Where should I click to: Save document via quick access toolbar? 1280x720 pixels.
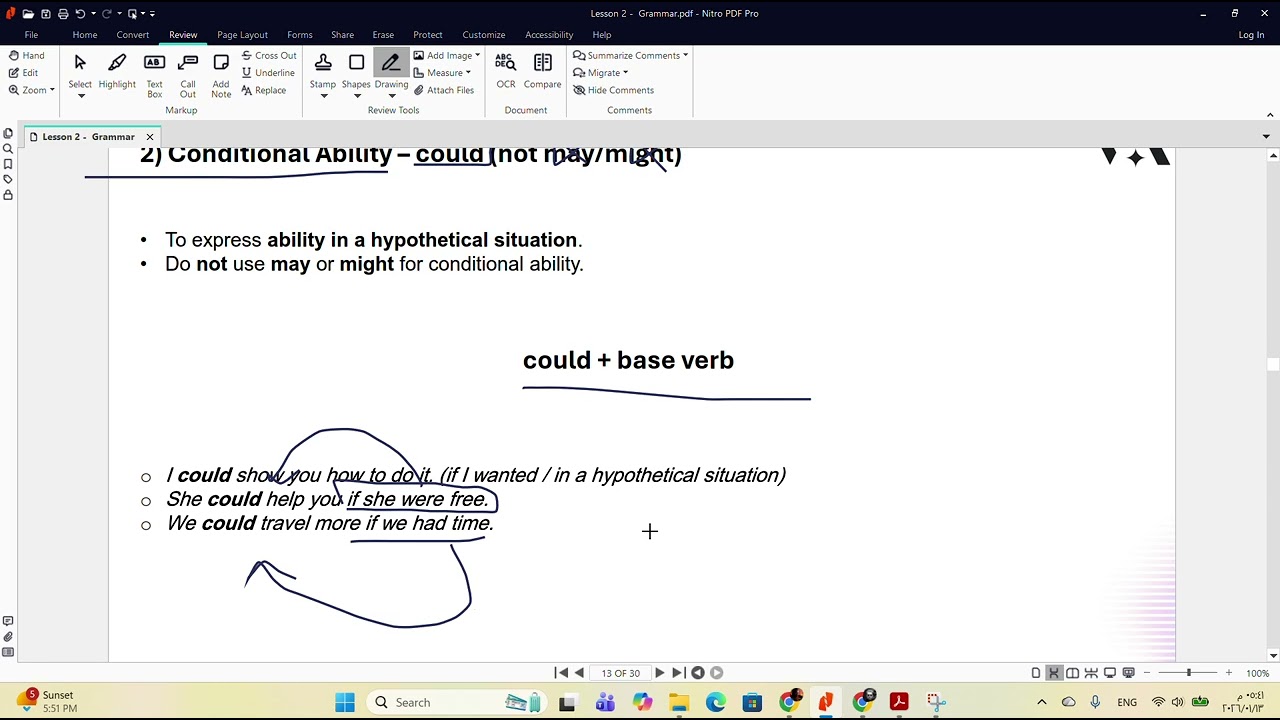pyautogui.click(x=46, y=14)
